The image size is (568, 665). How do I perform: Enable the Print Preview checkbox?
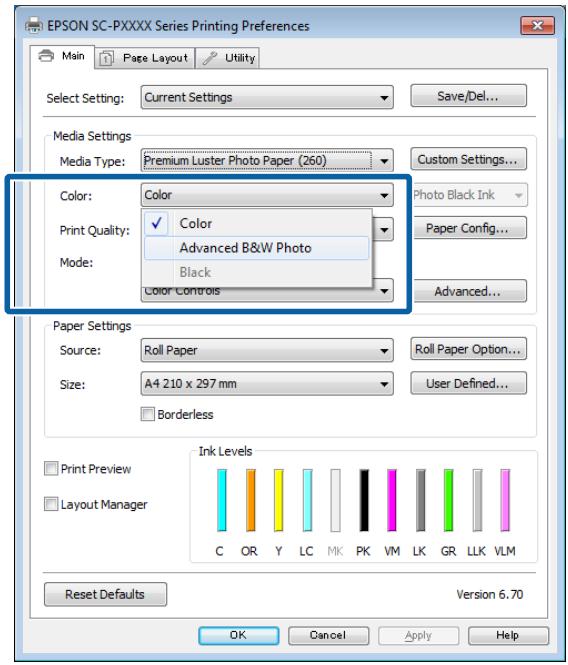coord(51,469)
